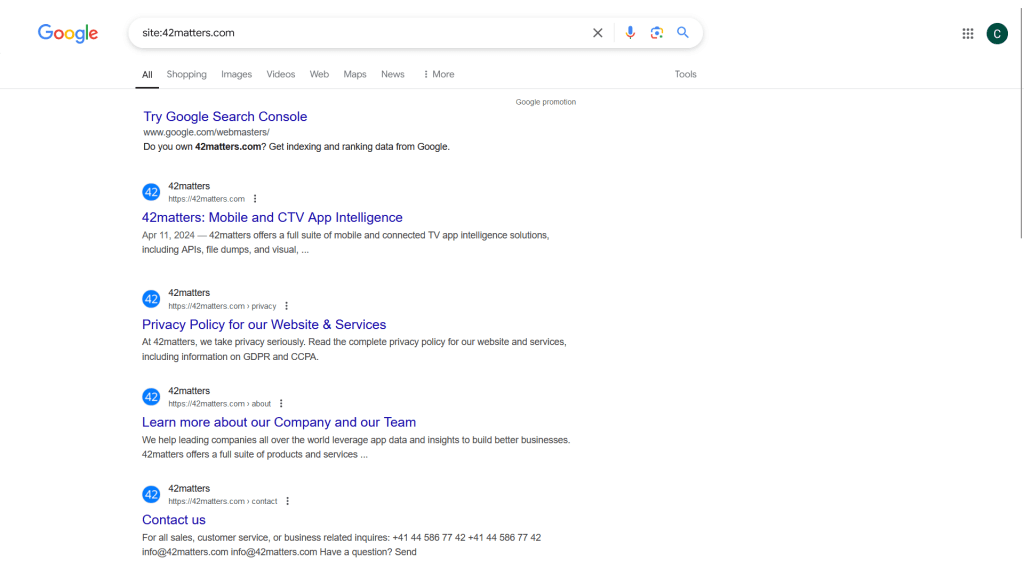Switch to the News tab
Viewport: 1024px width, 576px height.
(x=392, y=73)
